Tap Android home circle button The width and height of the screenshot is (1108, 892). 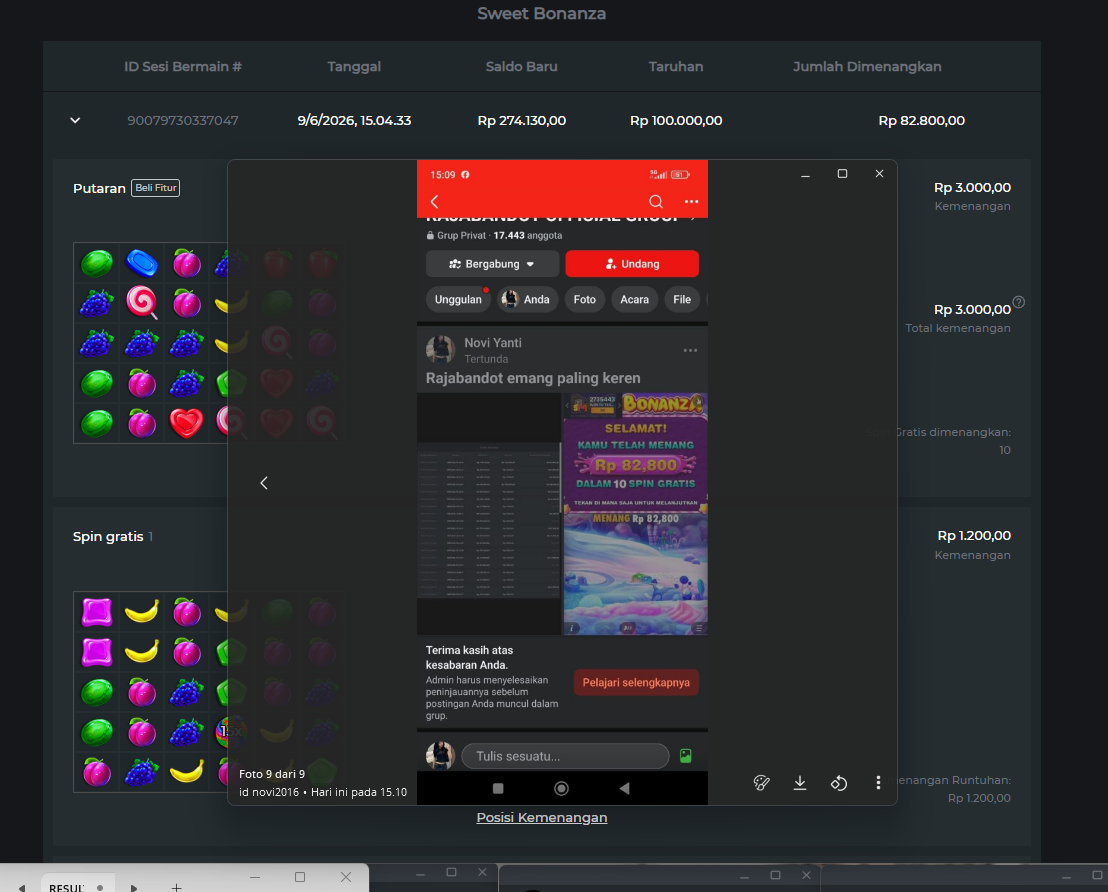point(561,788)
